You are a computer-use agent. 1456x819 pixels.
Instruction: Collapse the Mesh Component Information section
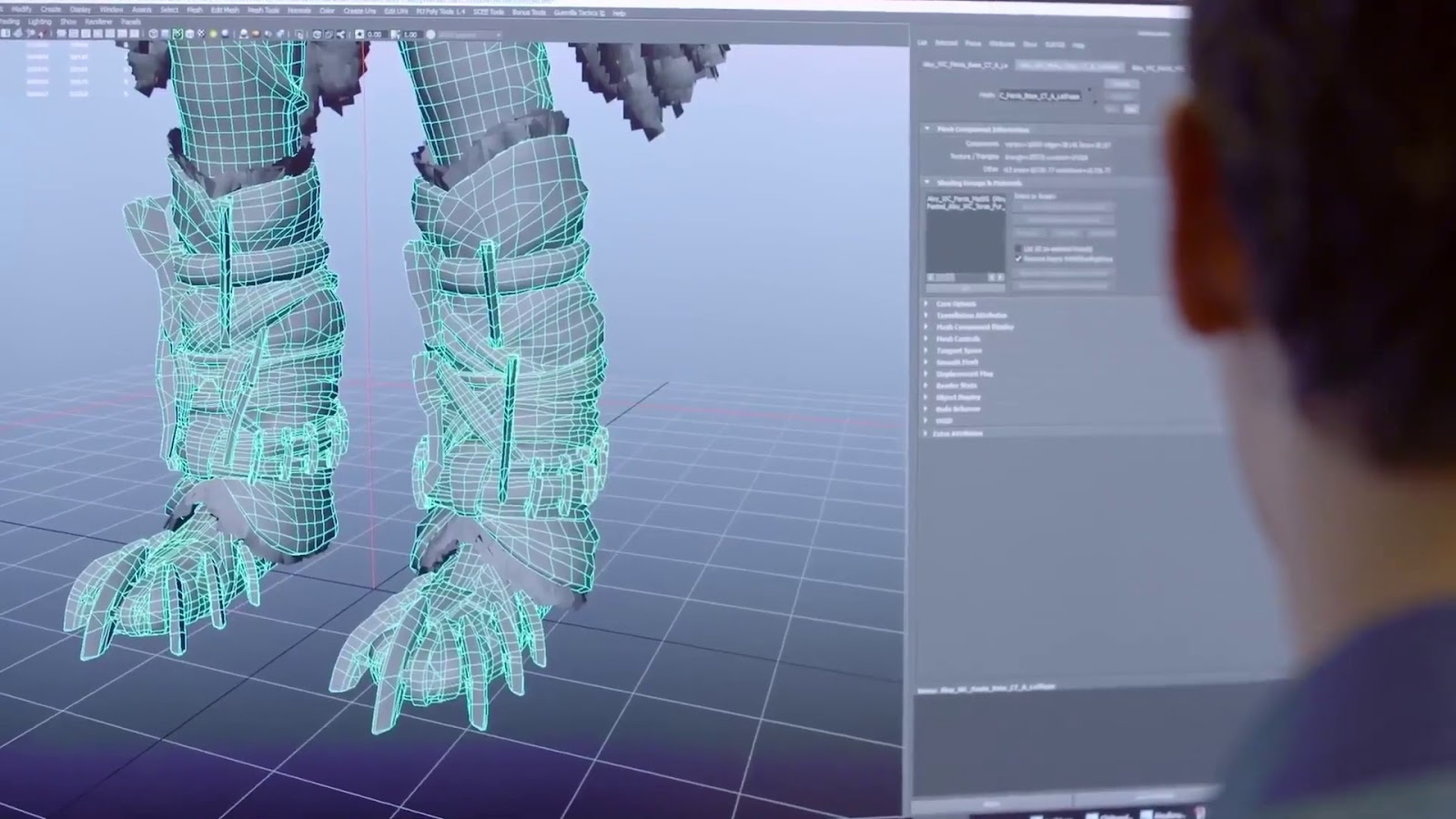(927, 129)
